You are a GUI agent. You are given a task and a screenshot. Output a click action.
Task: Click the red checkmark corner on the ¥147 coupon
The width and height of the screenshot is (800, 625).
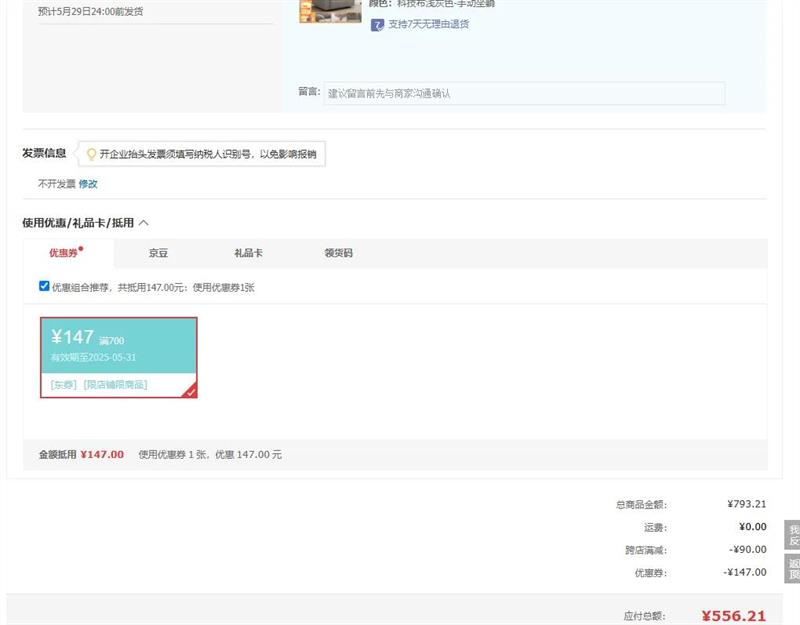(189, 391)
